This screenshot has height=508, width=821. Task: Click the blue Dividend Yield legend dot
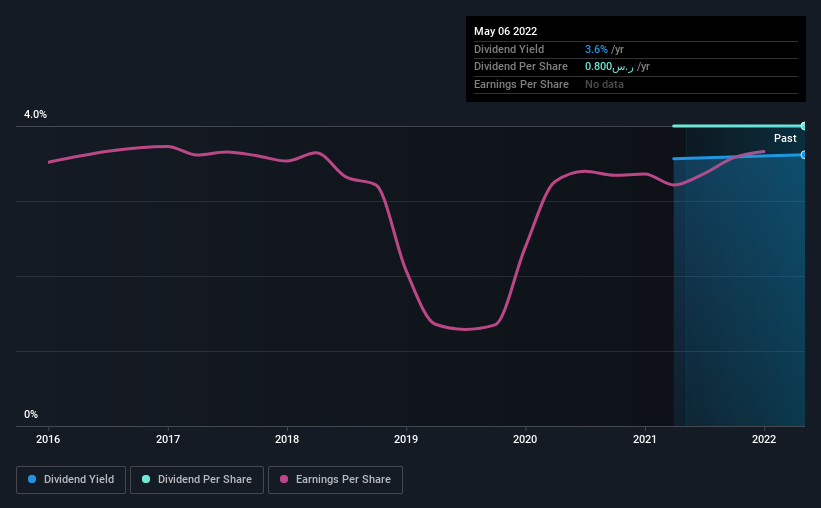pyautogui.click(x=32, y=480)
